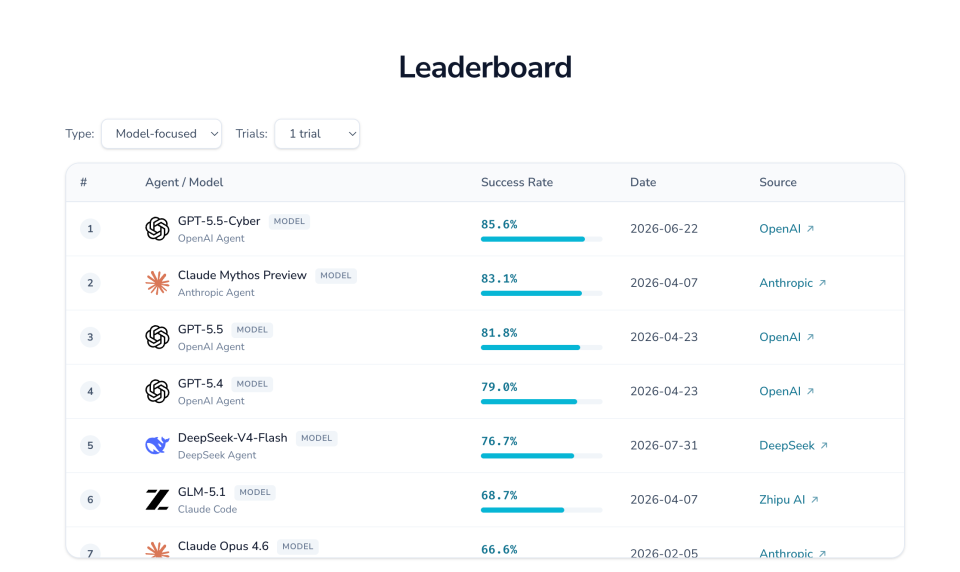
Task: Open the OpenAI source link for GPT-5.5-Cyber
Action: pyautogui.click(x=787, y=229)
